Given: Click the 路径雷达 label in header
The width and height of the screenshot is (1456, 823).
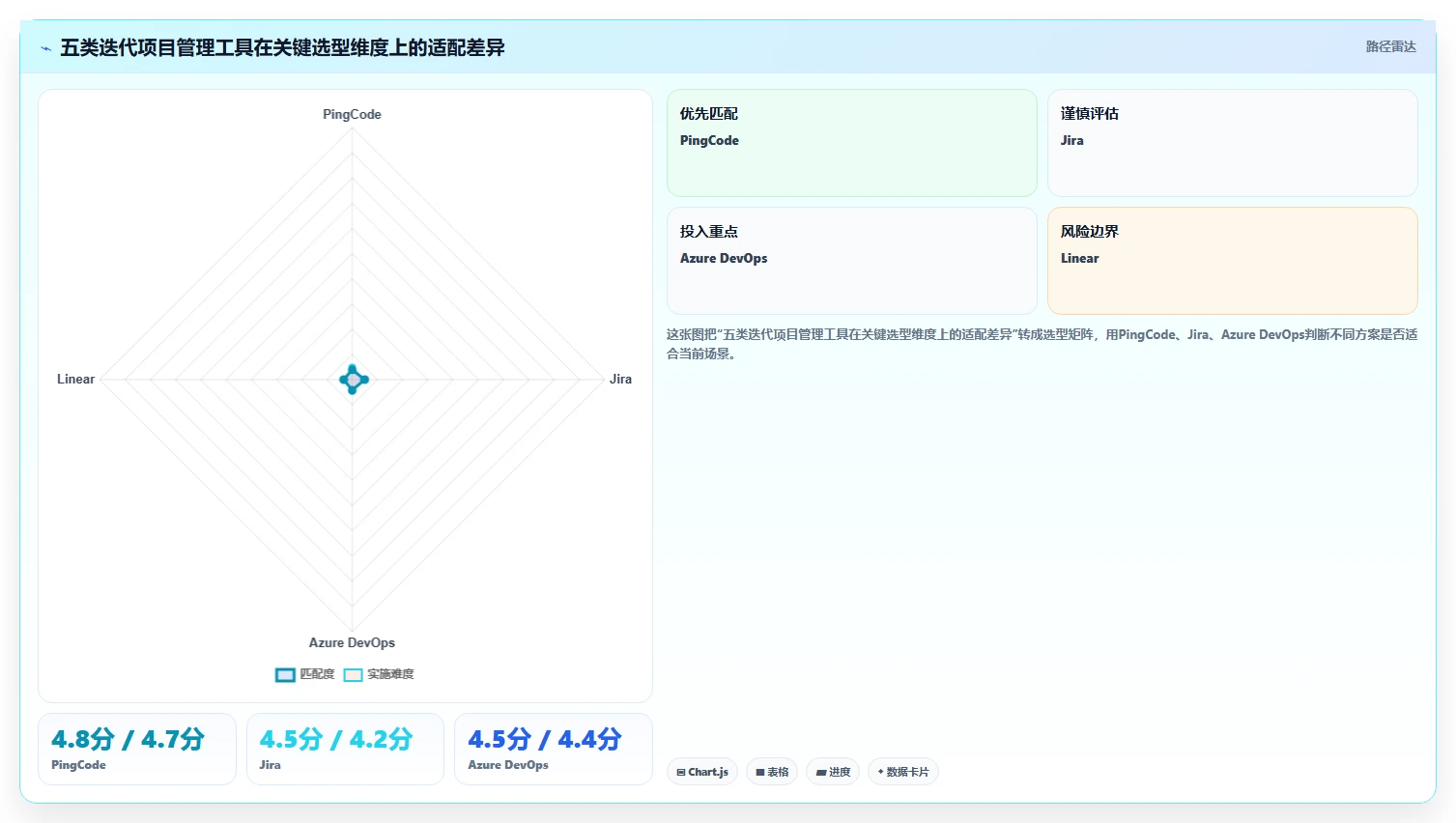Looking at the screenshot, I should (x=1390, y=46).
